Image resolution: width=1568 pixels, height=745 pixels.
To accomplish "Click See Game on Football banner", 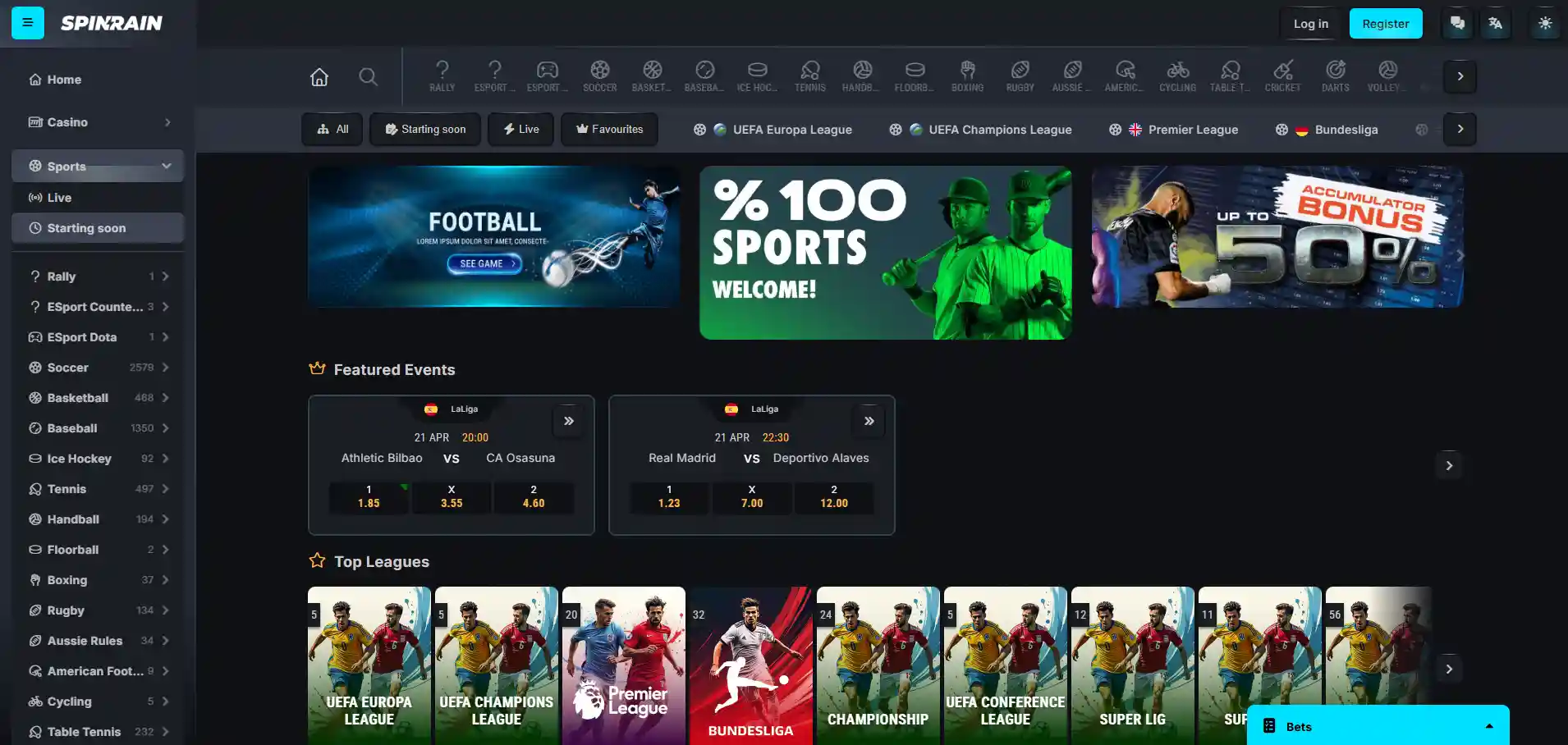I will click(x=484, y=263).
